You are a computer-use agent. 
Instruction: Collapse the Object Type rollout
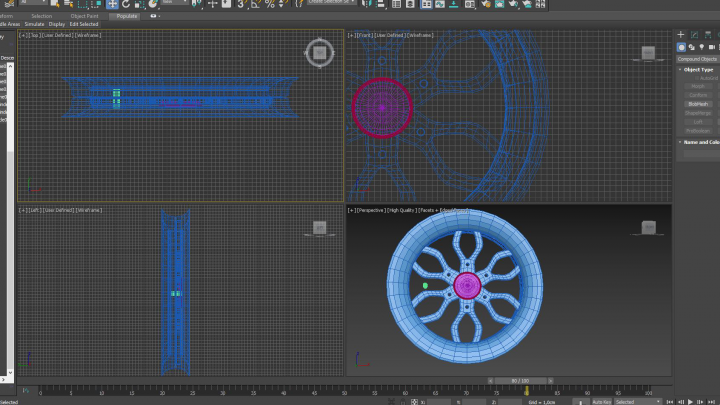pyautogui.click(x=698, y=70)
